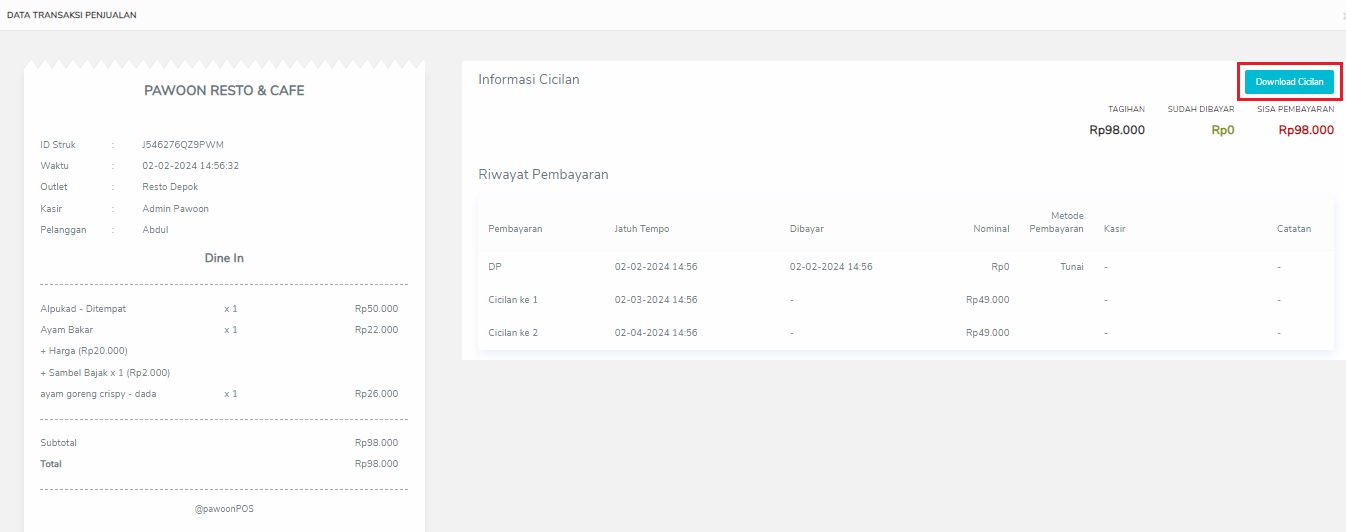
Task: Click the Metode Pembayaran column header
Action: (x=1056, y=222)
